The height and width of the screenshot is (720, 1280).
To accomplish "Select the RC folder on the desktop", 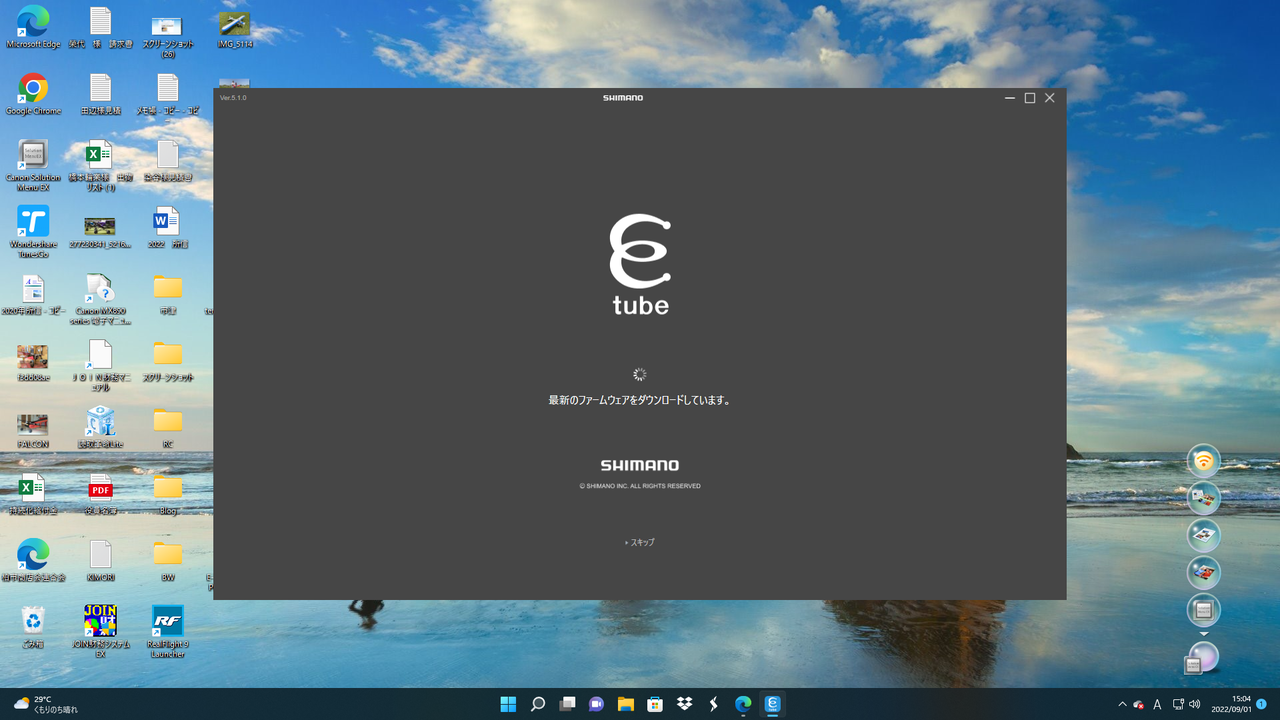I will (168, 428).
